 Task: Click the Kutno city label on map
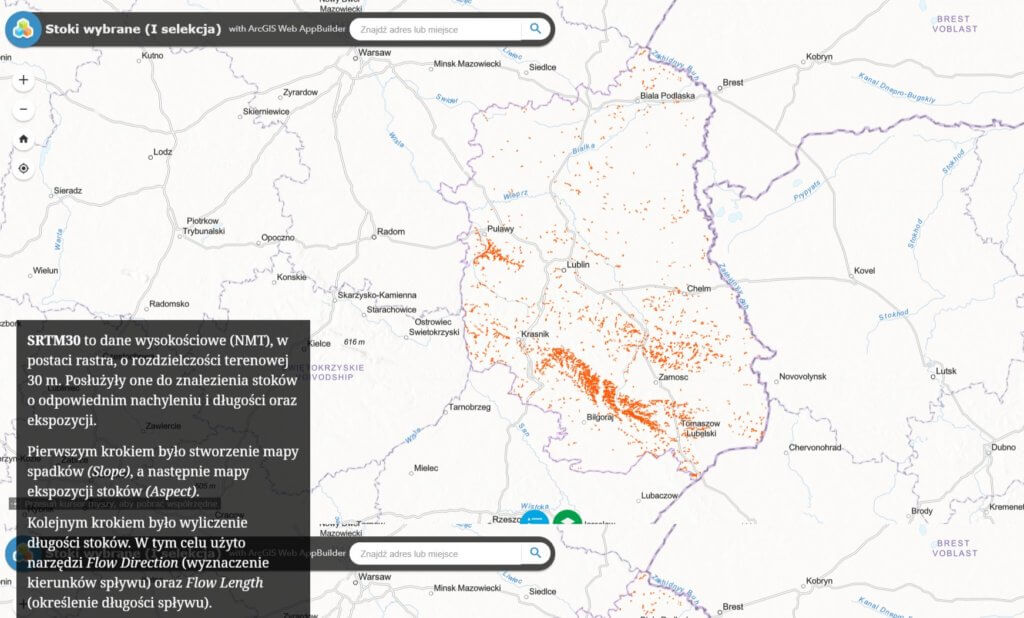[152, 56]
